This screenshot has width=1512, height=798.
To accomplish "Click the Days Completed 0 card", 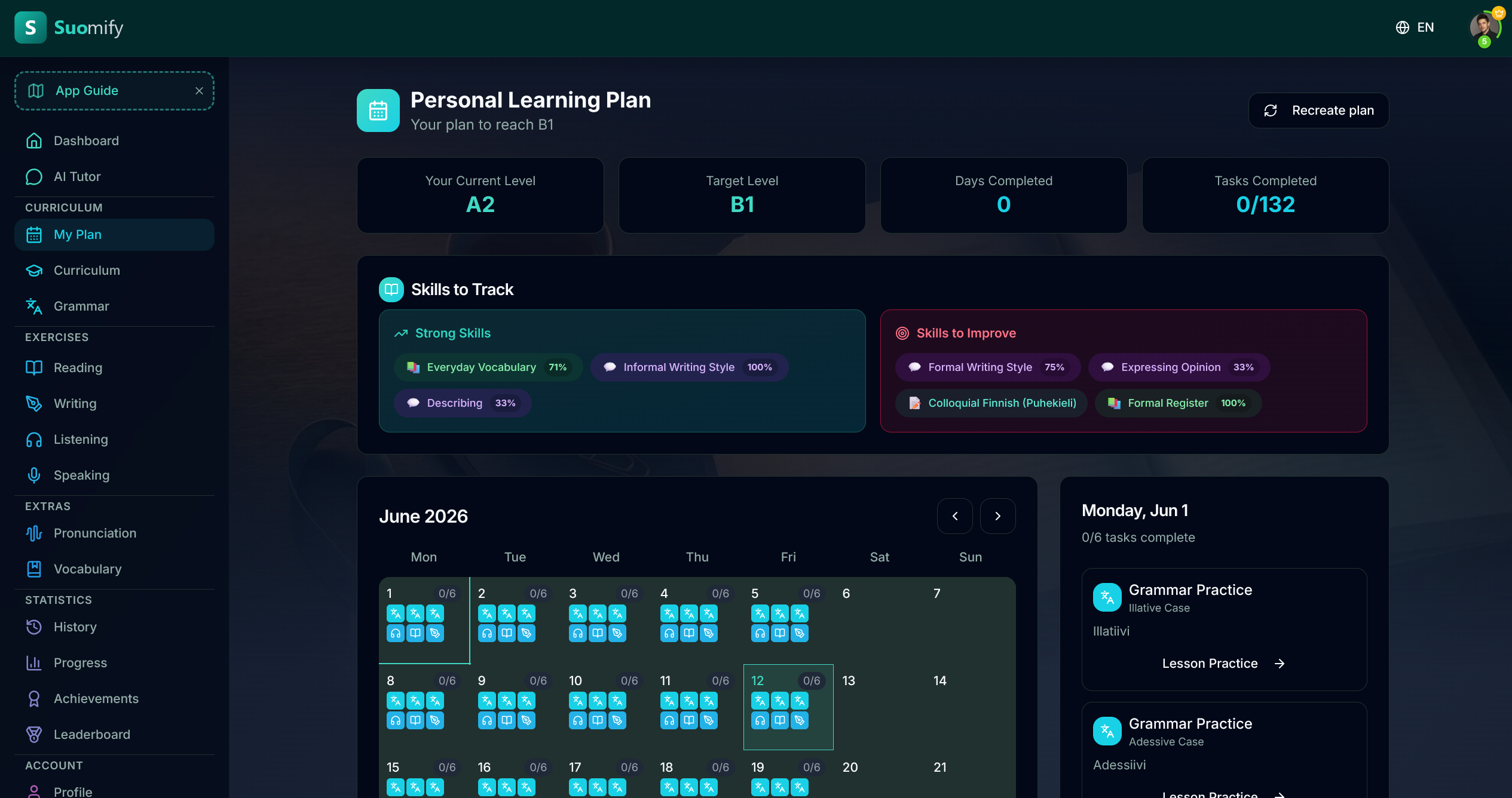I will 1003,195.
